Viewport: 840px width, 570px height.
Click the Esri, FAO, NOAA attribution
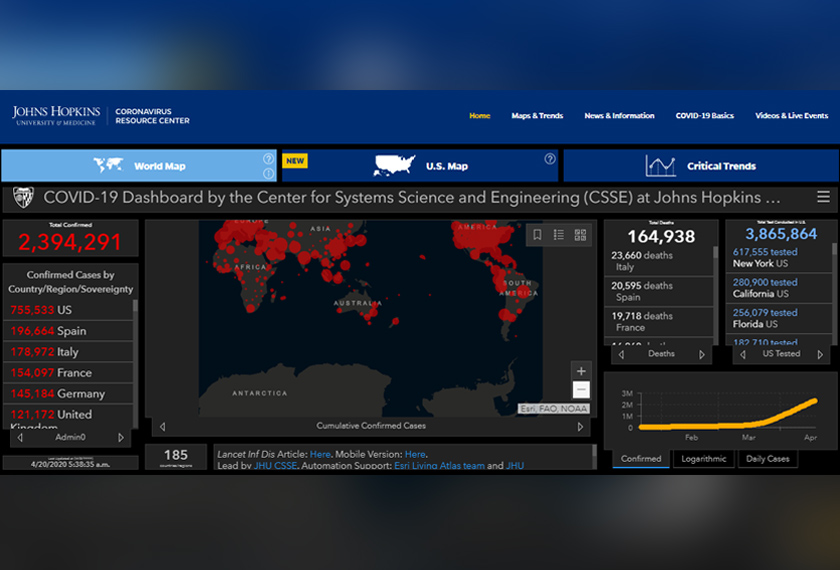(553, 409)
